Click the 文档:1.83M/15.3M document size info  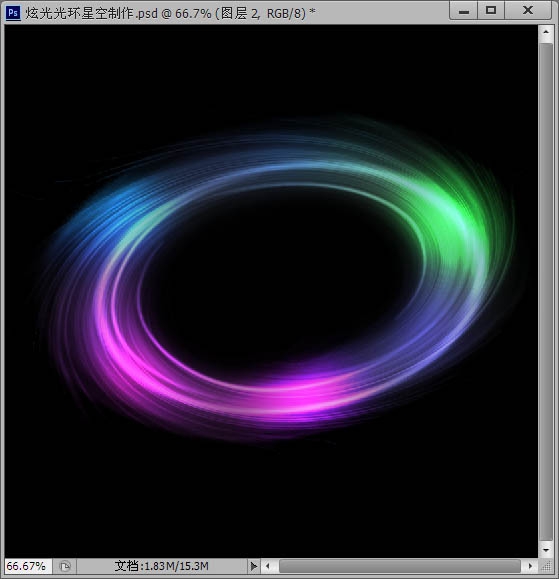pos(161,566)
